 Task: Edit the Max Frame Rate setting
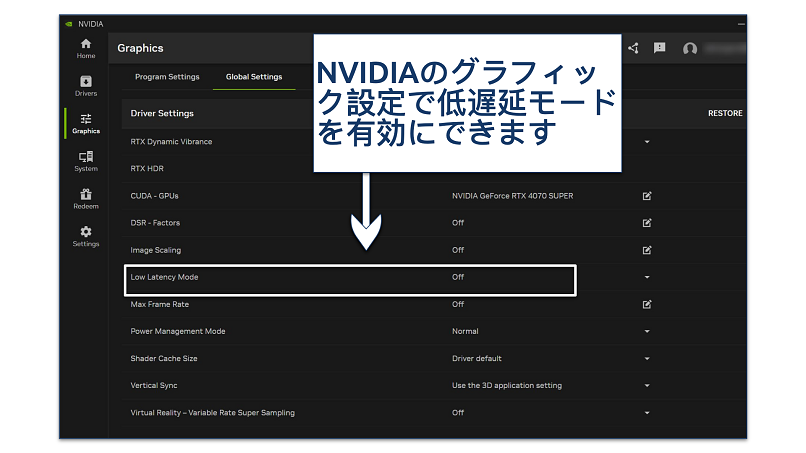pyautogui.click(x=647, y=304)
